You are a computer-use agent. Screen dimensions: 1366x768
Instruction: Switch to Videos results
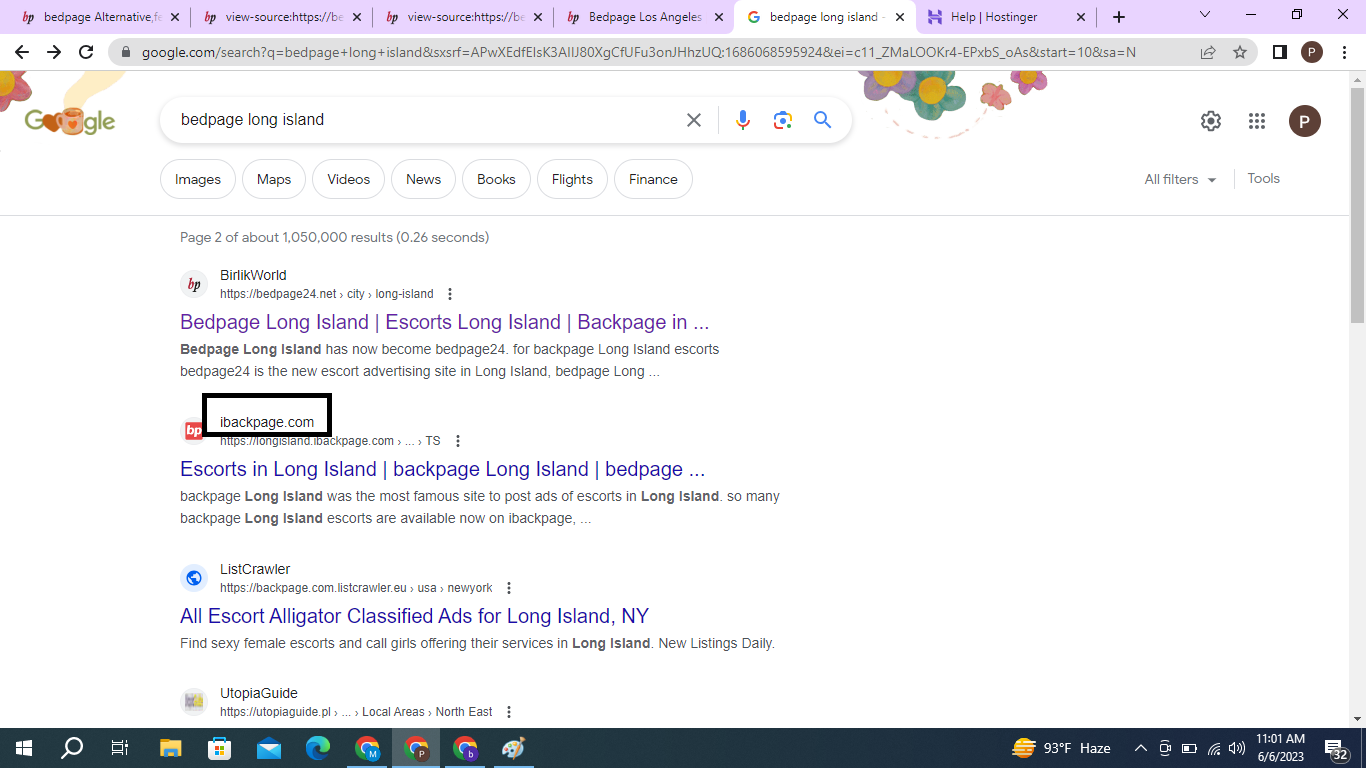point(349,180)
